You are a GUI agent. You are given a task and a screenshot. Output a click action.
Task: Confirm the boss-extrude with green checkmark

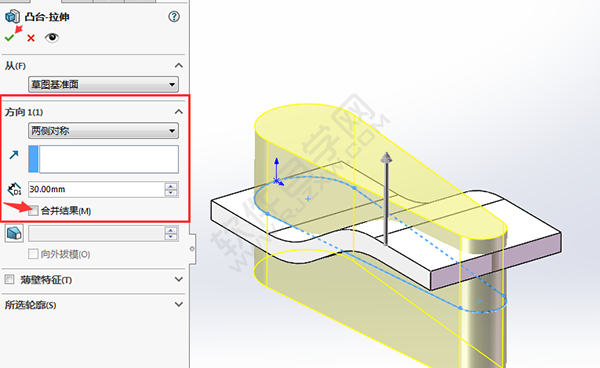(10, 37)
